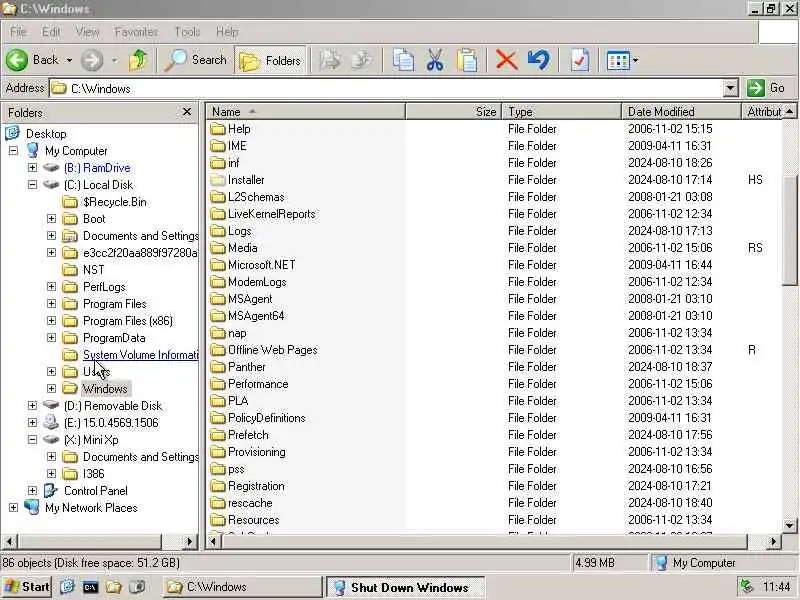Screen dimensions: 800x600
Task: Click the folder tree scroll-right arrow
Action: [x=189, y=541]
